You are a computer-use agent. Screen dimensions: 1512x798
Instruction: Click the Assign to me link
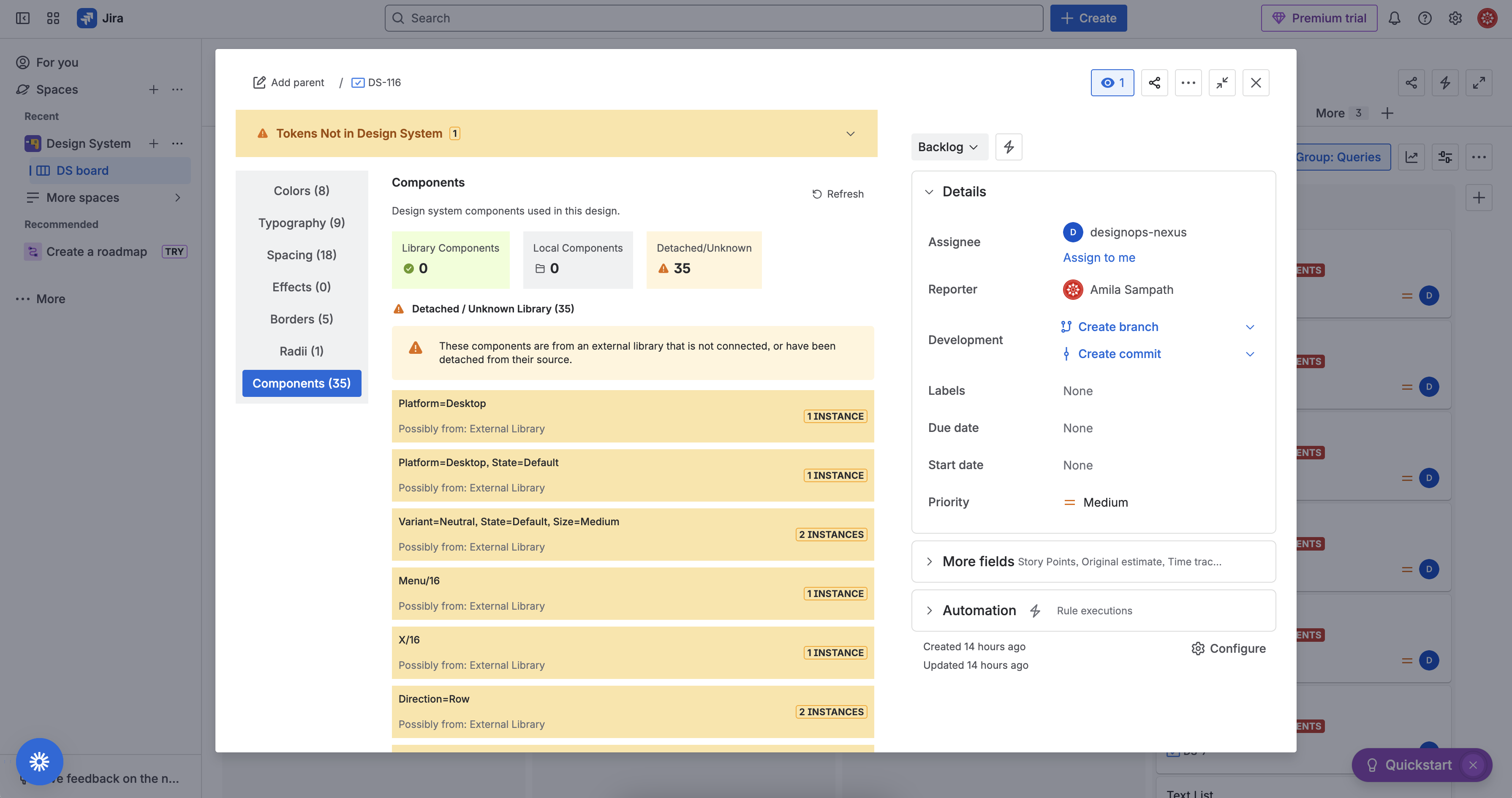click(1099, 258)
